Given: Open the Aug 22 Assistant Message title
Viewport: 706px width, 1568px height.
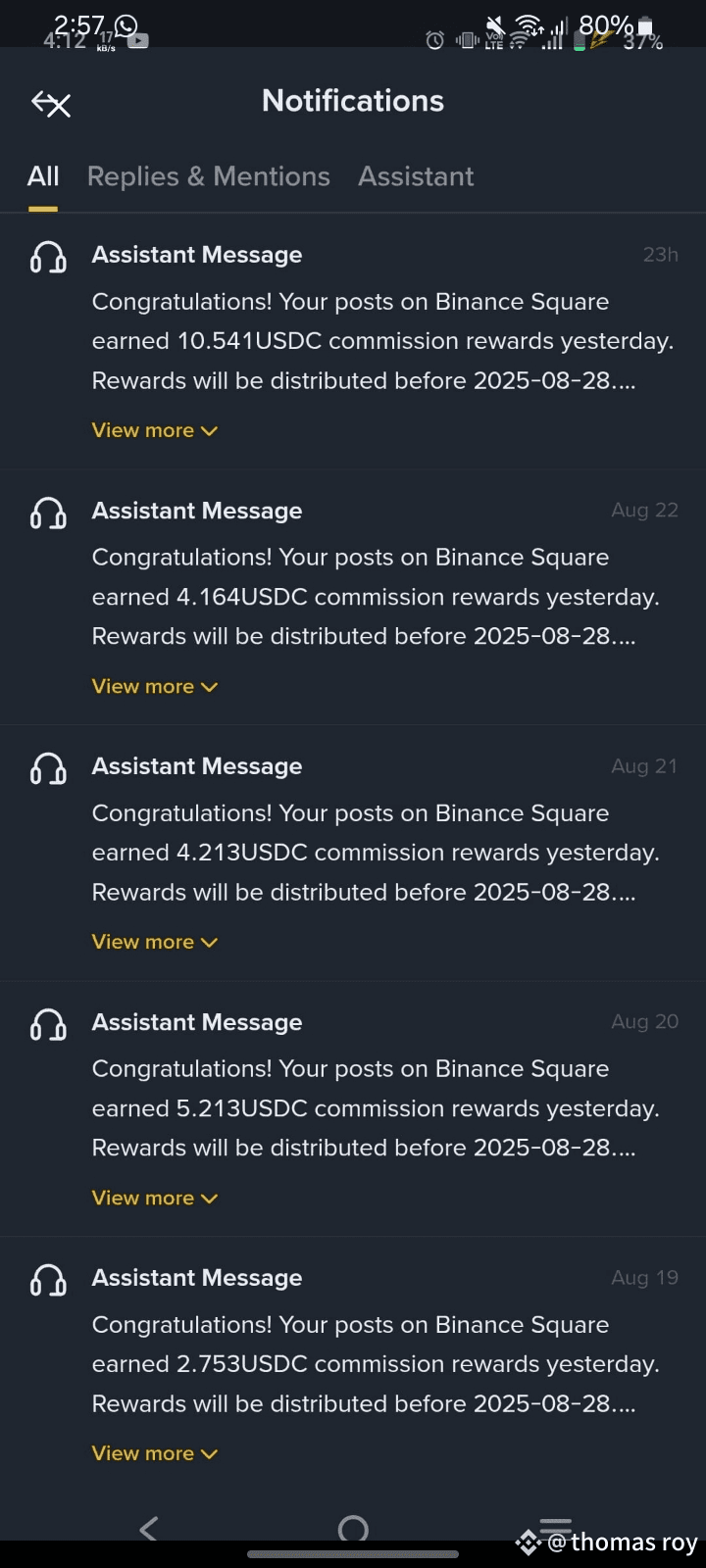Looking at the screenshot, I should [197, 511].
